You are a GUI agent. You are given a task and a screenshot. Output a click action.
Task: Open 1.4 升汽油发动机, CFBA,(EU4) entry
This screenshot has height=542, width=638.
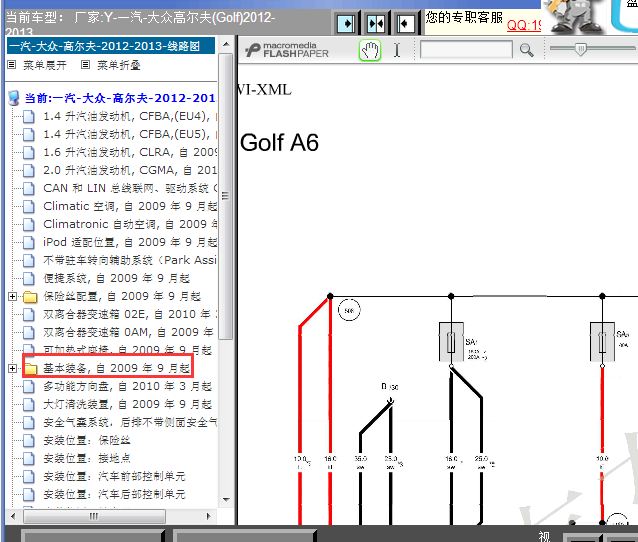pos(130,116)
